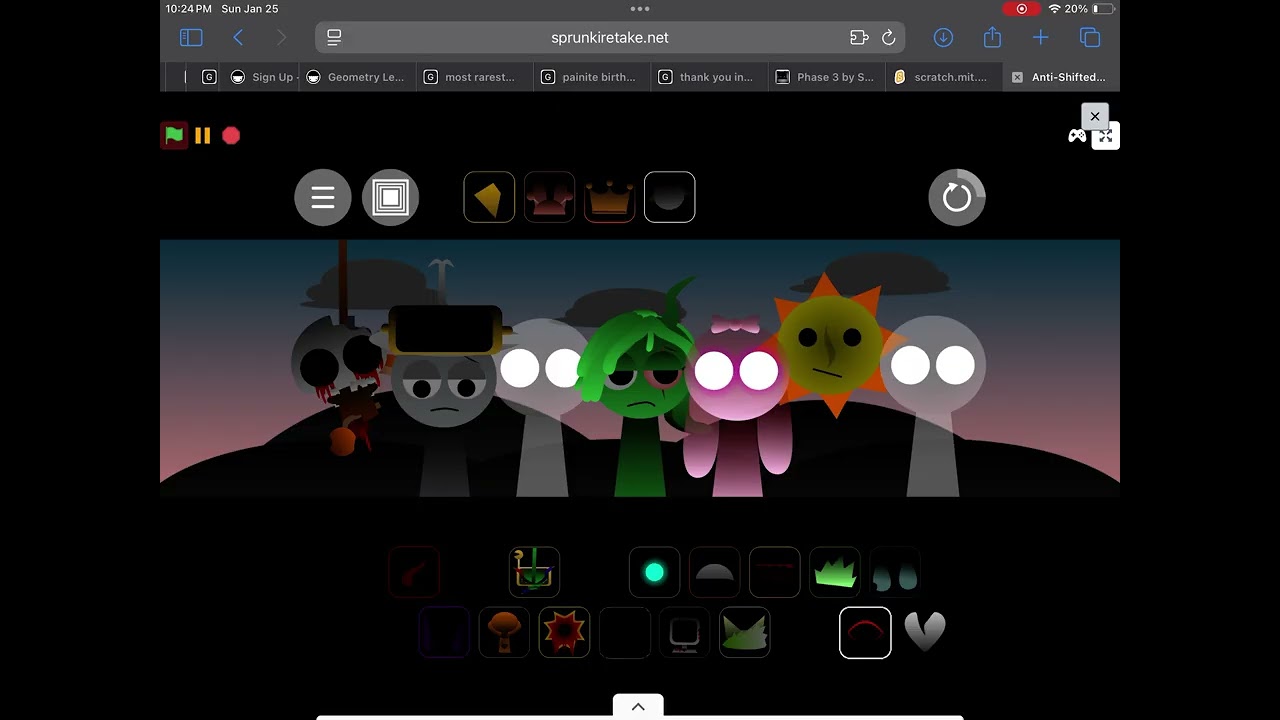Pick the orange tree sound icon
The width and height of the screenshot is (1280, 720).
(x=504, y=632)
